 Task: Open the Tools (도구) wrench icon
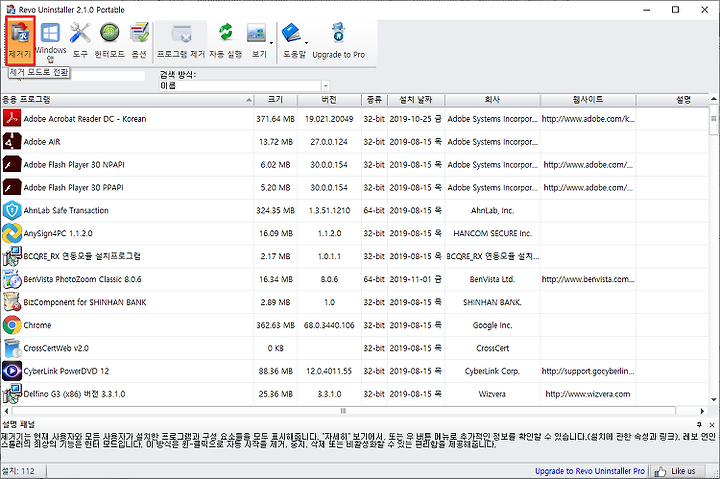[80, 33]
